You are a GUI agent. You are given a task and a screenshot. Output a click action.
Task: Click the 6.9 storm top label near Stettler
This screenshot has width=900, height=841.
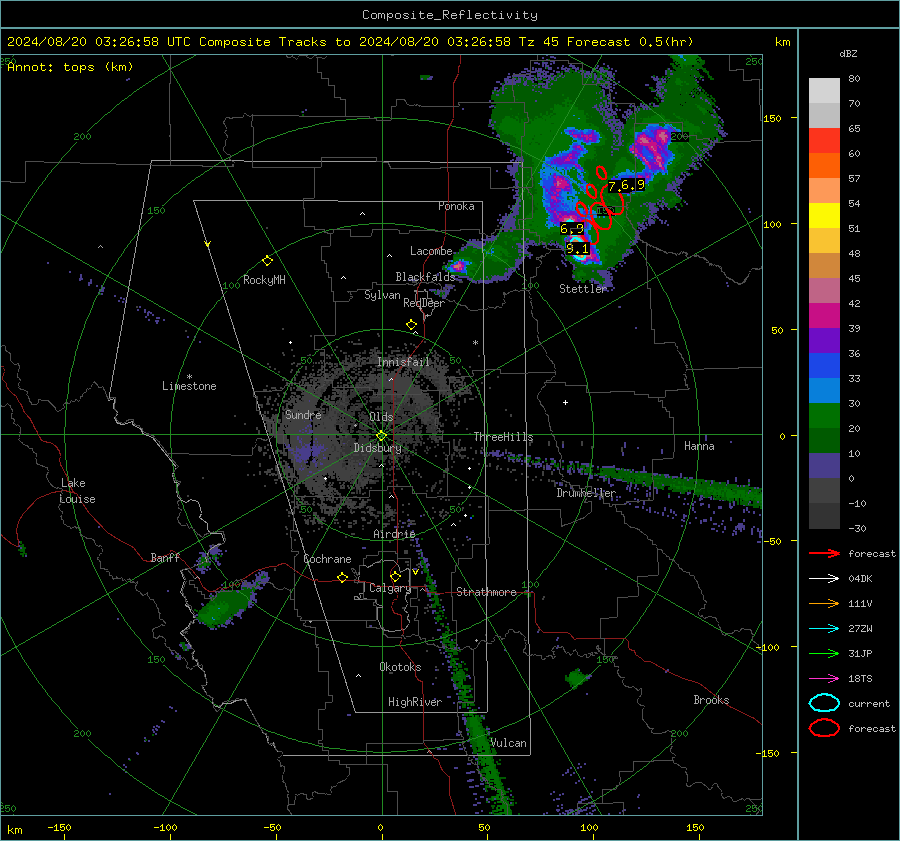click(572, 229)
